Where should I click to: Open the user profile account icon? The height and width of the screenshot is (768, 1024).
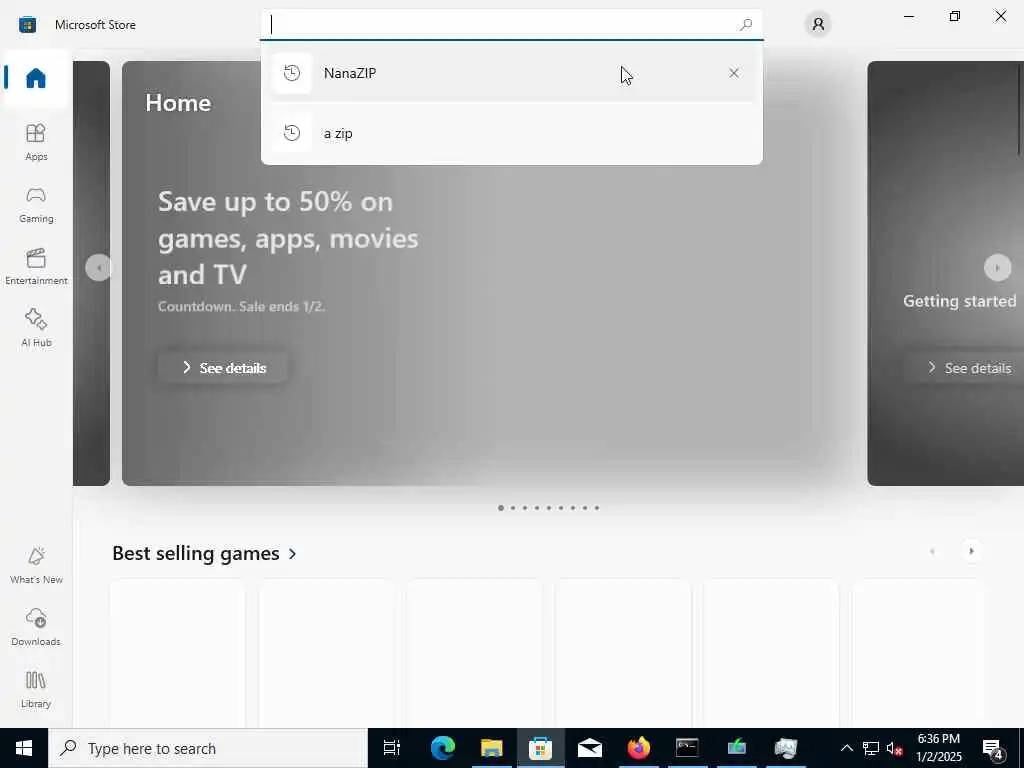818,25
